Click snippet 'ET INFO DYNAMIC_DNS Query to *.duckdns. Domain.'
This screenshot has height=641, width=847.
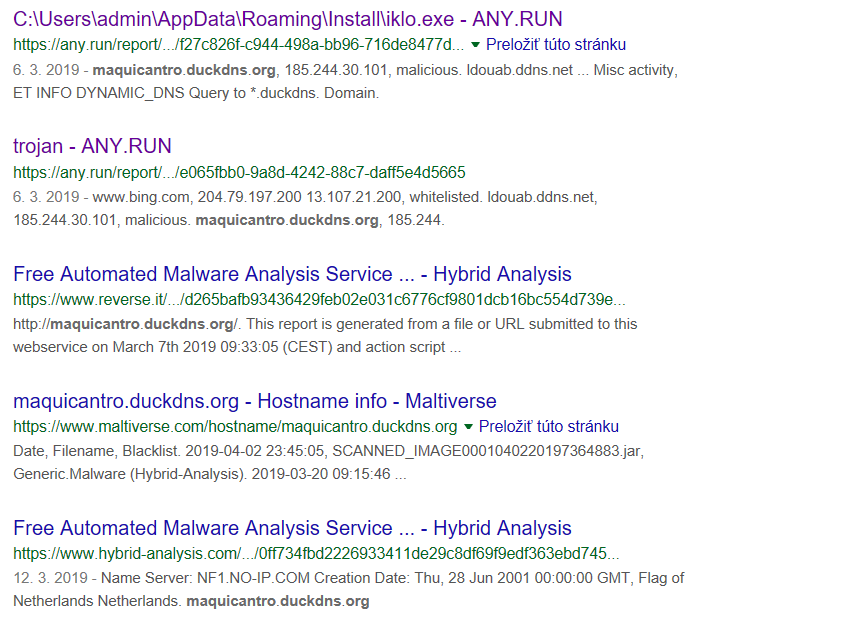coord(196,93)
